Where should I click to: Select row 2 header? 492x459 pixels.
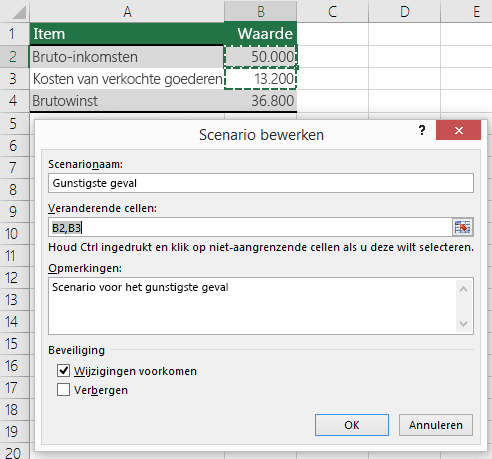coord(12,57)
